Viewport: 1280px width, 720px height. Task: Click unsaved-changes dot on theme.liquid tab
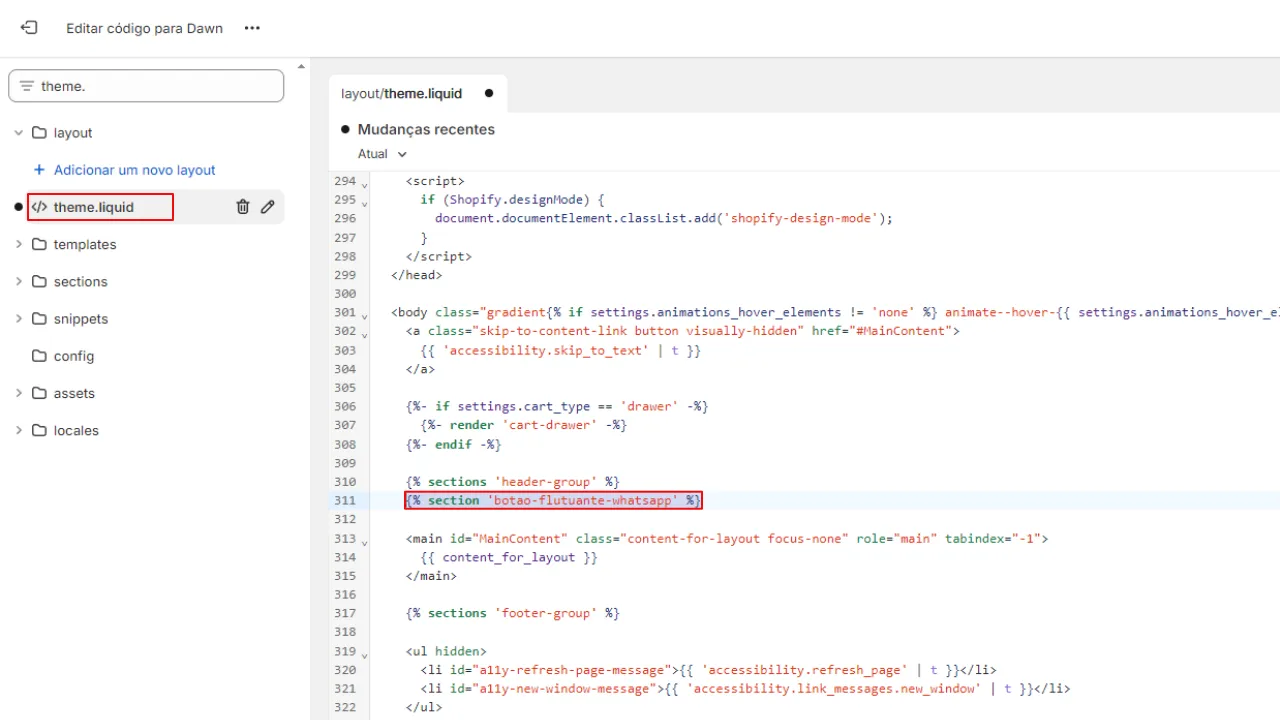coord(489,93)
